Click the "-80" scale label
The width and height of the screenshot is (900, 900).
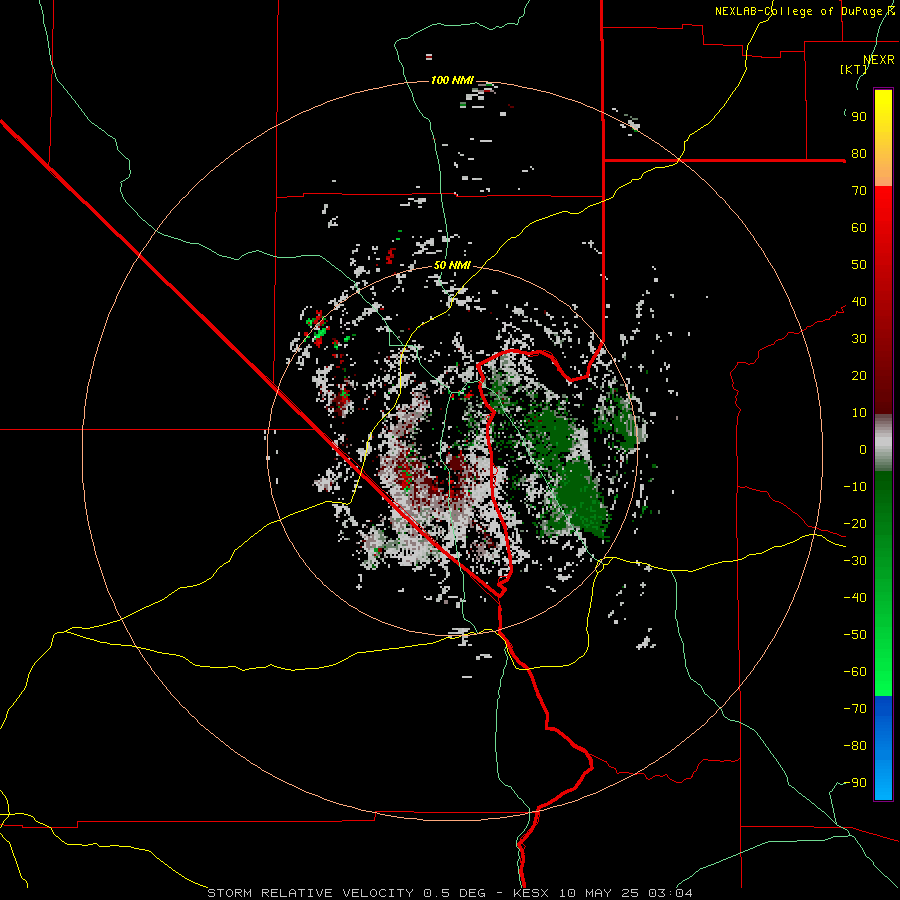click(x=855, y=746)
